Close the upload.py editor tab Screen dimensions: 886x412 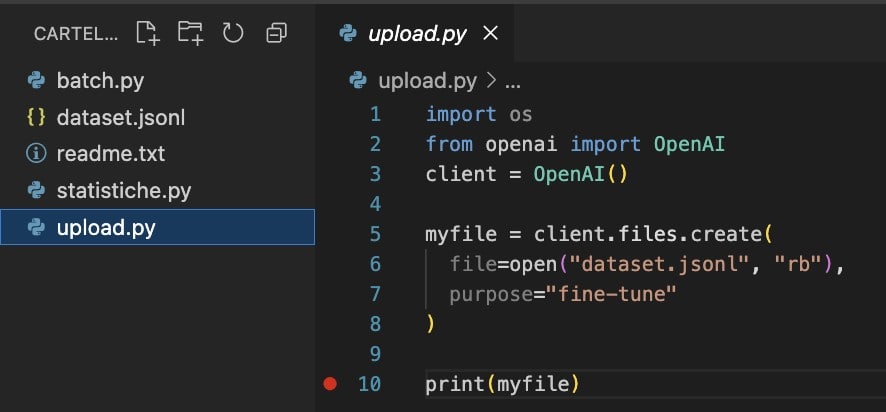[x=490, y=33]
